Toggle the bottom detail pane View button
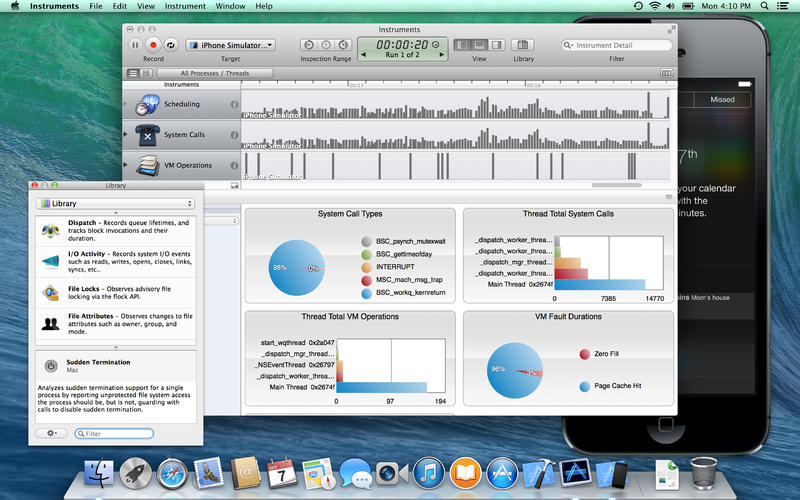The width and height of the screenshot is (800, 500). coord(479,45)
